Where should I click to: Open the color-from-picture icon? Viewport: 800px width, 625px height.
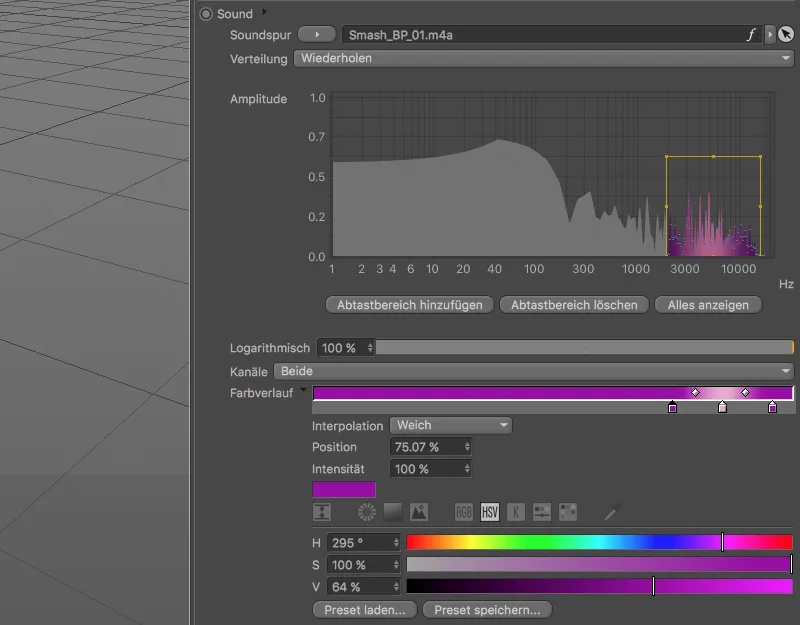(x=419, y=512)
